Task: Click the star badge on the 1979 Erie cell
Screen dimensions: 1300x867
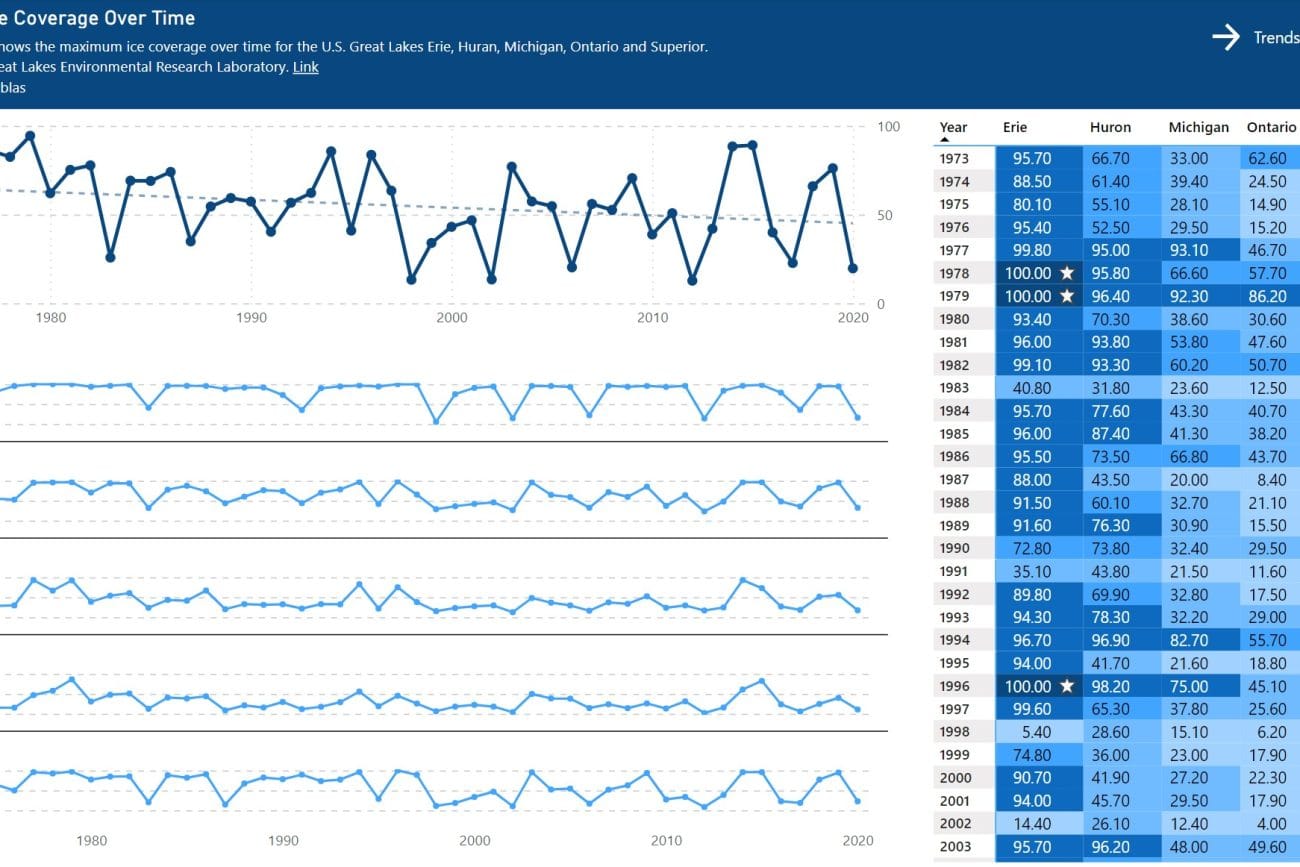Action: point(1069,296)
